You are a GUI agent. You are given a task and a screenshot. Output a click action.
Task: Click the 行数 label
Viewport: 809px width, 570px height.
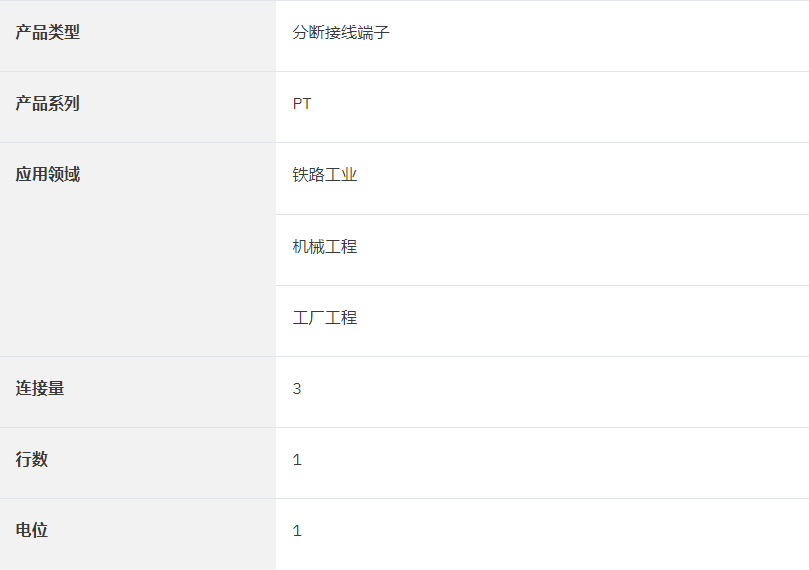[x=31, y=459]
